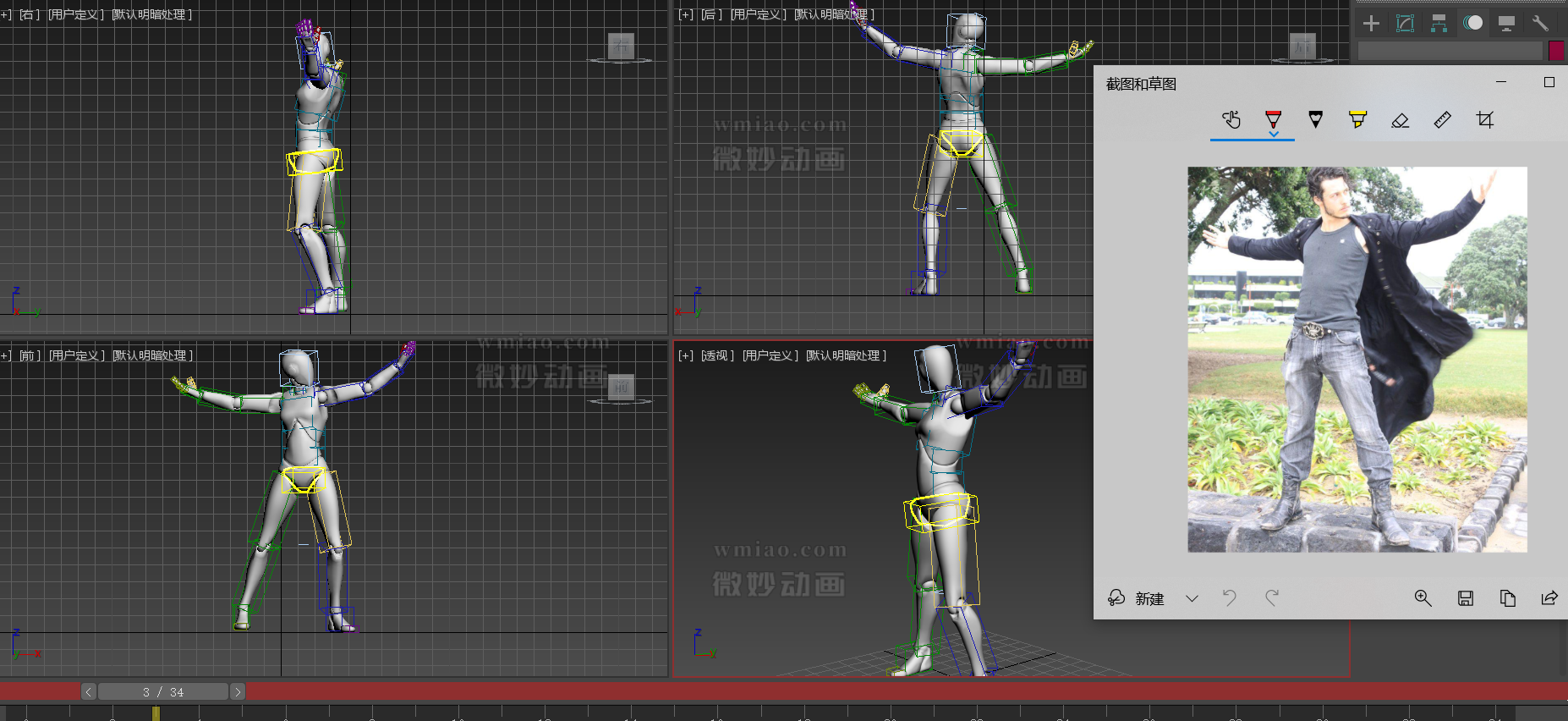Open the 透视 perspective viewport label menu
1568x721 pixels.
click(715, 356)
